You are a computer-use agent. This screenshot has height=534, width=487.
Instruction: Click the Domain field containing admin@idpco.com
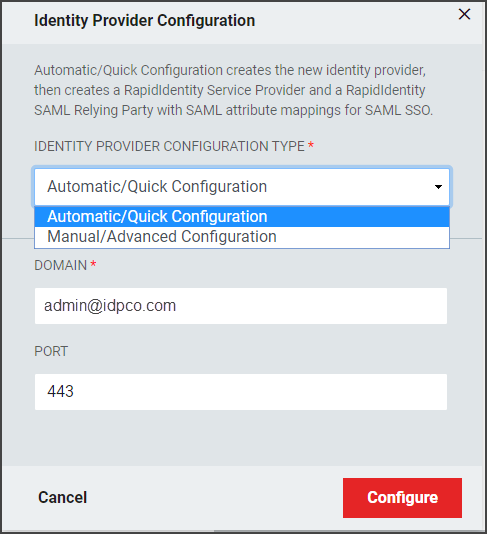pos(241,306)
